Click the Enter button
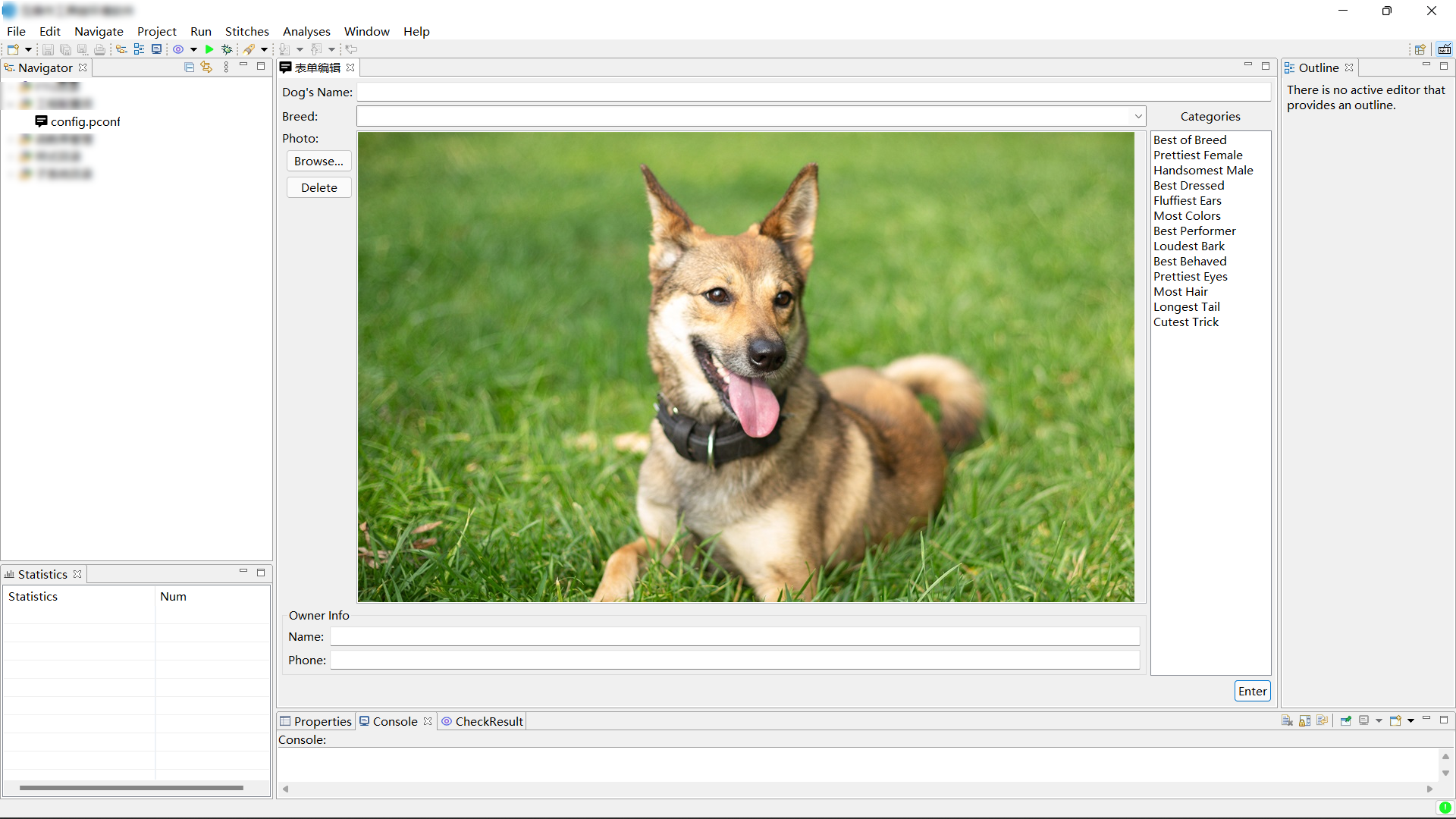1456x819 pixels. [1252, 691]
